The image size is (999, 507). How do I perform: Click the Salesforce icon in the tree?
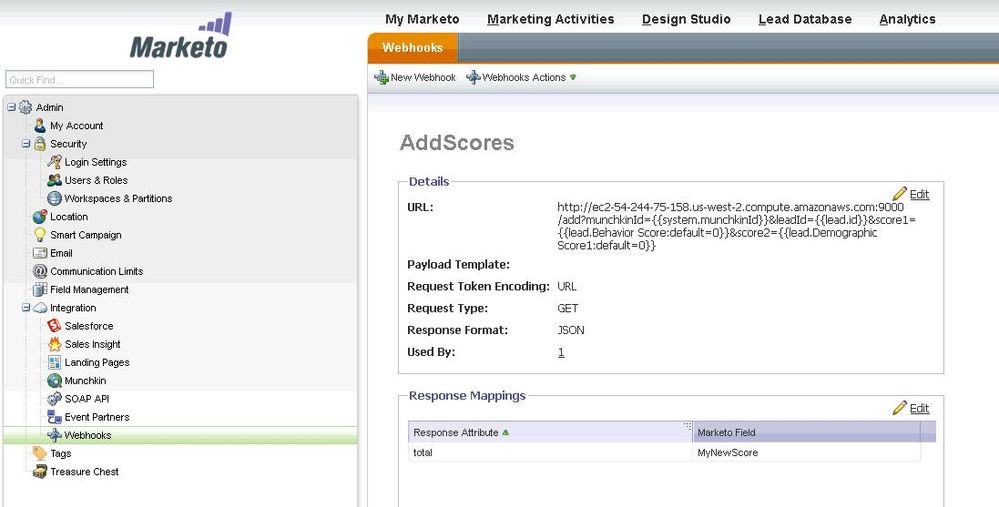[x=55, y=326]
